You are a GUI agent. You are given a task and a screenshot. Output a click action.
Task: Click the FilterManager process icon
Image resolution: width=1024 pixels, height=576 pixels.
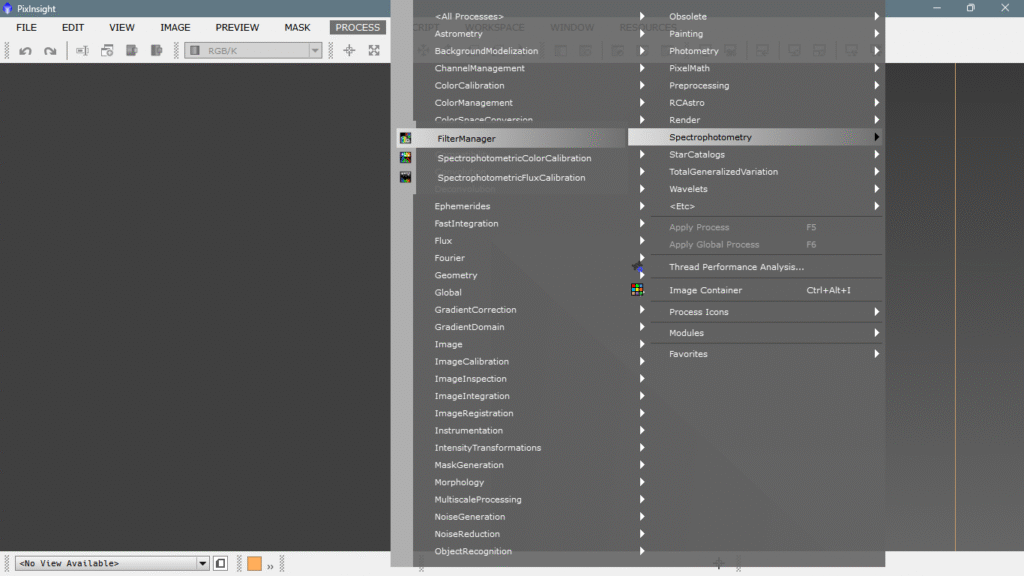point(405,139)
